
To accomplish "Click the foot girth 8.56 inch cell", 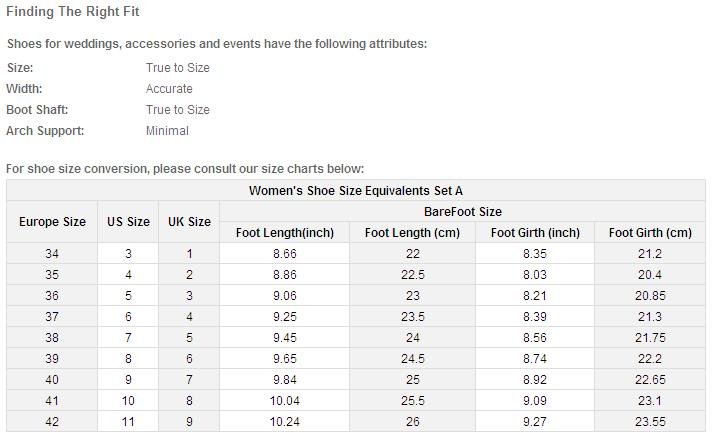I will pyautogui.click(x=535, y=338).
